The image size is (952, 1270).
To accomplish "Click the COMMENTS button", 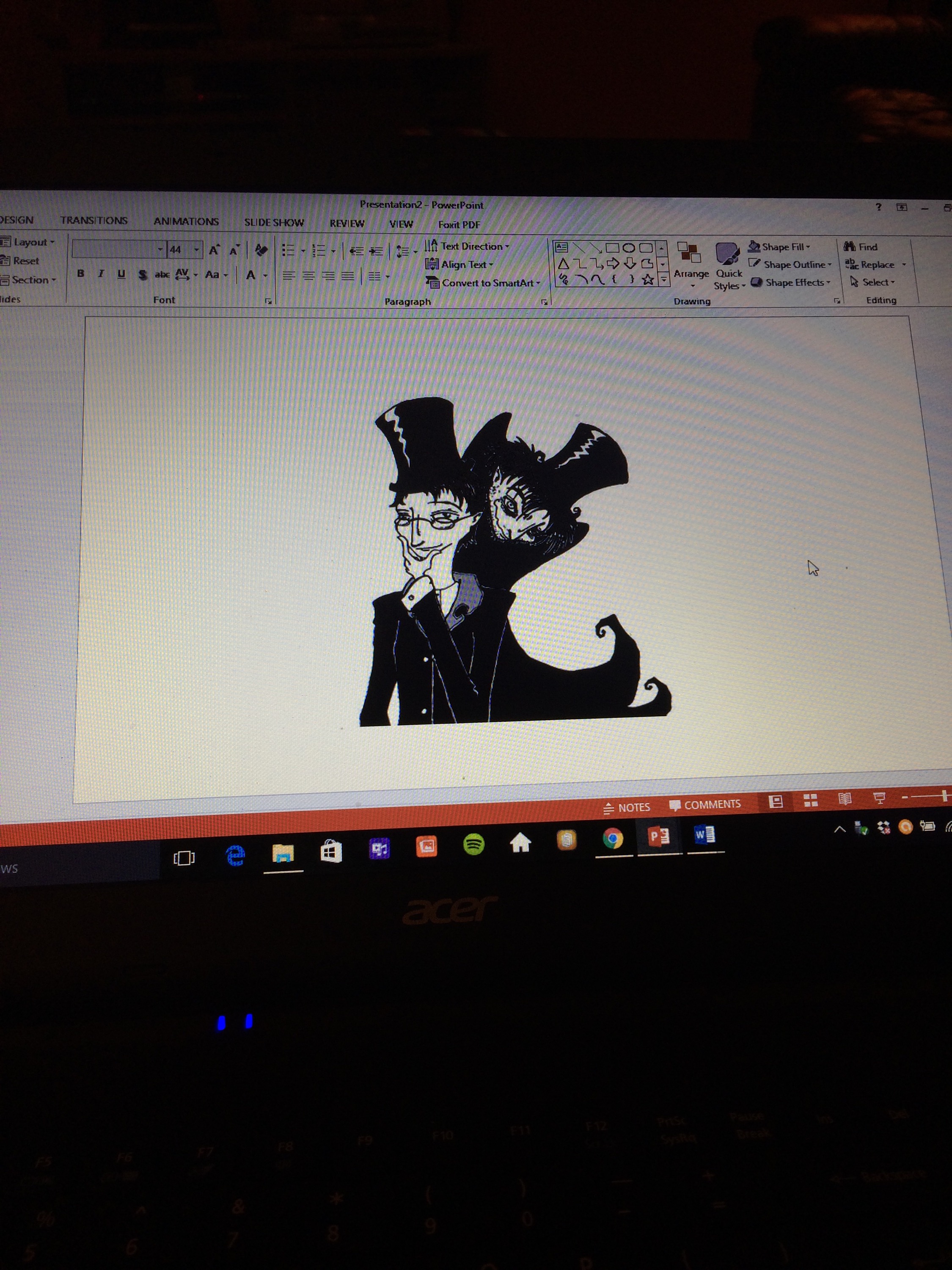I will (x=704, y=805).
